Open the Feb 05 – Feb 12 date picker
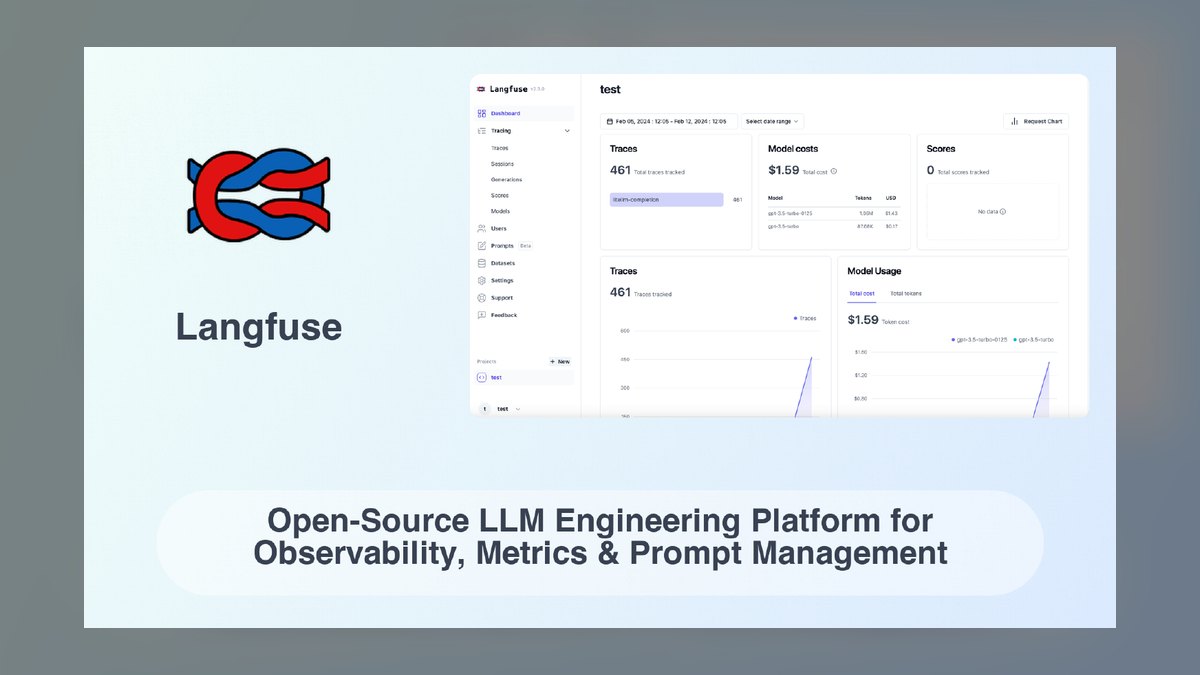Image resolution: width=1200 pixels, height=675 pixels. (x=669, y=121)
